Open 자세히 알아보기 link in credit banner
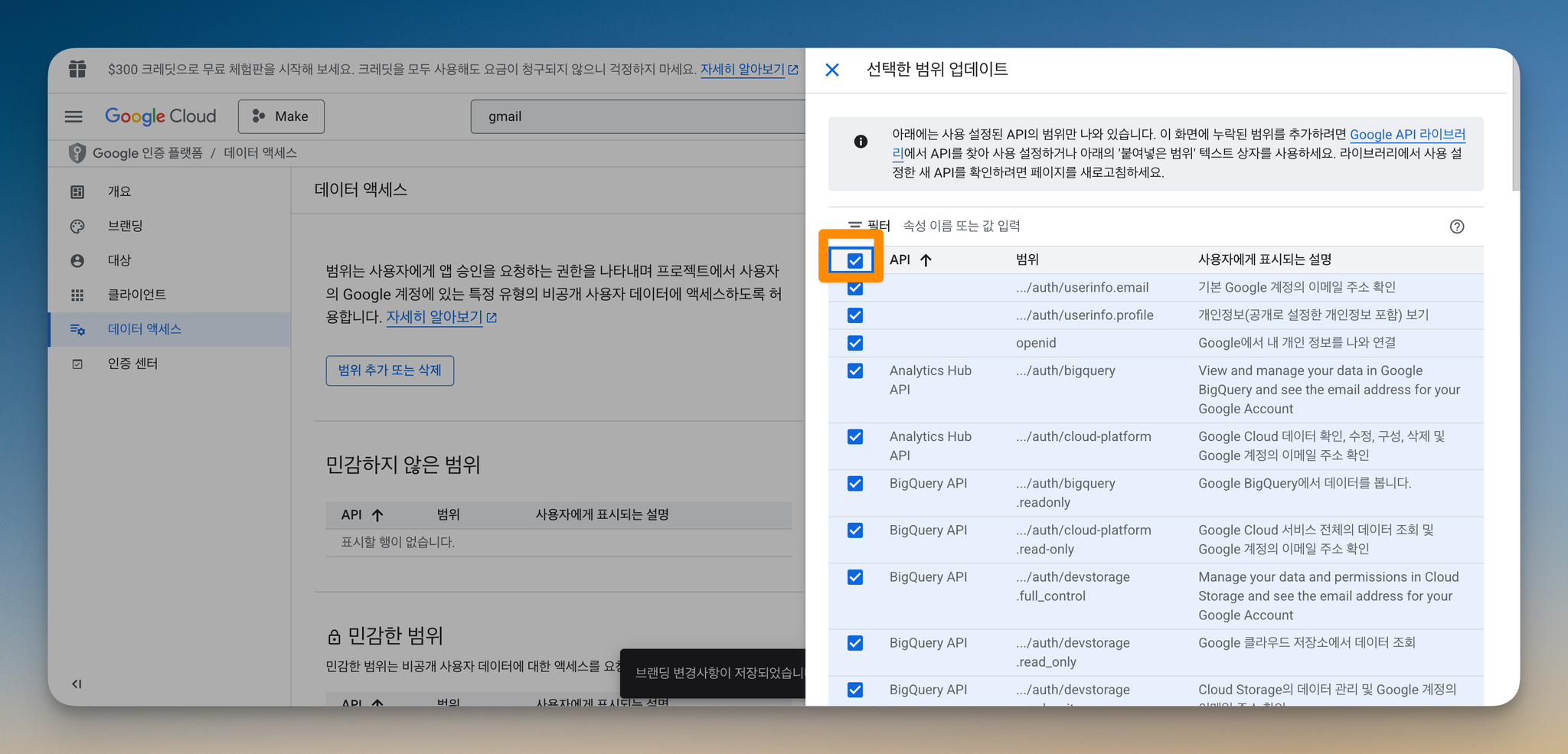 tap(742, 69)
